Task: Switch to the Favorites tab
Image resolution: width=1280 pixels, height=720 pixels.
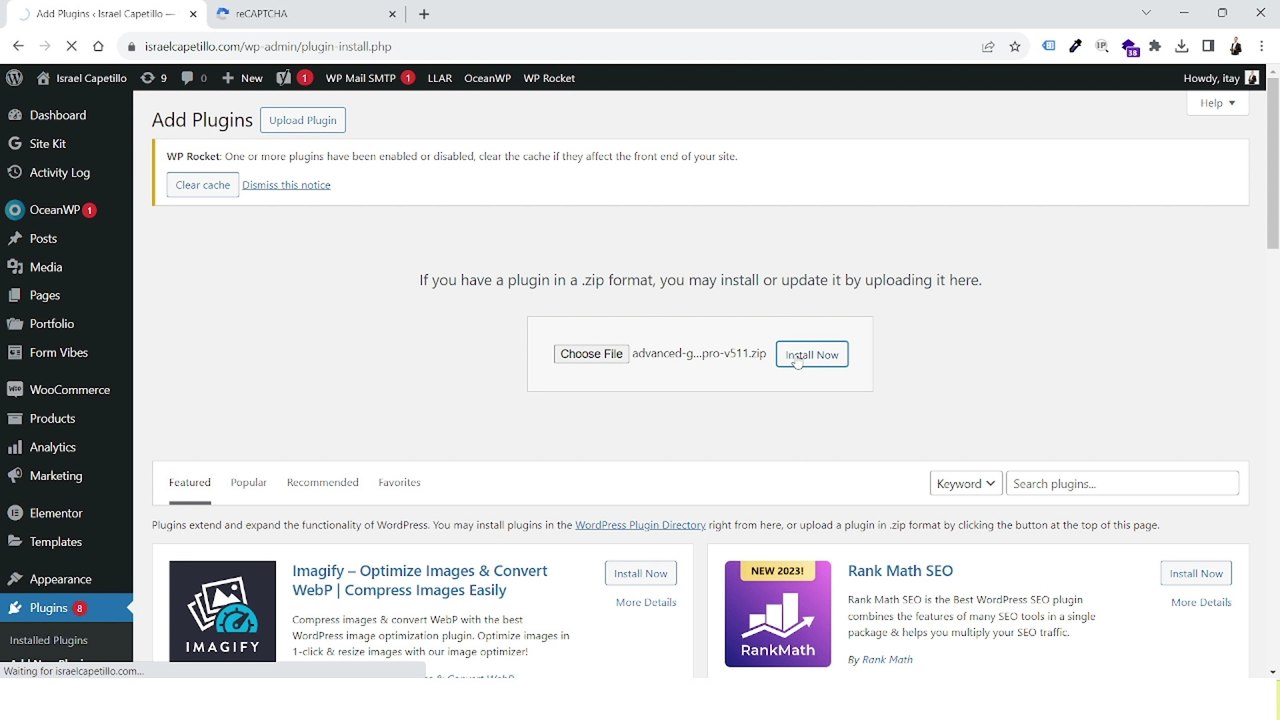Action: click(x=399, y=483)
